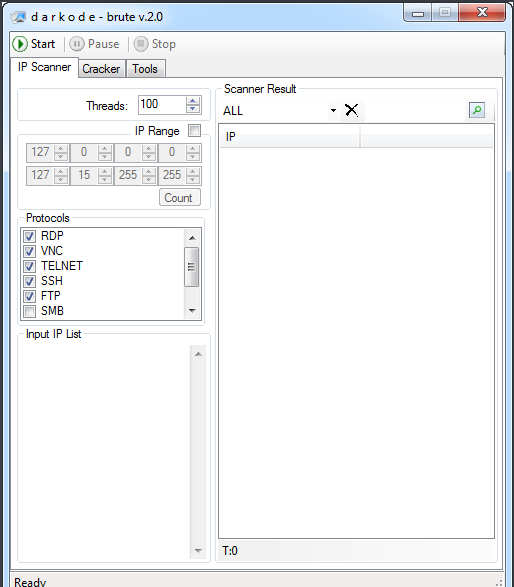This screenshot has width=514, height=587.
Task: Click inside the Input IP List text area
Action: click(x=104, y=452)
